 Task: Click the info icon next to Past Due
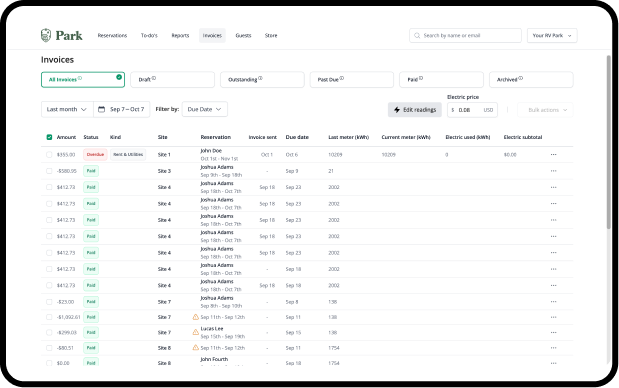point(342,78)
